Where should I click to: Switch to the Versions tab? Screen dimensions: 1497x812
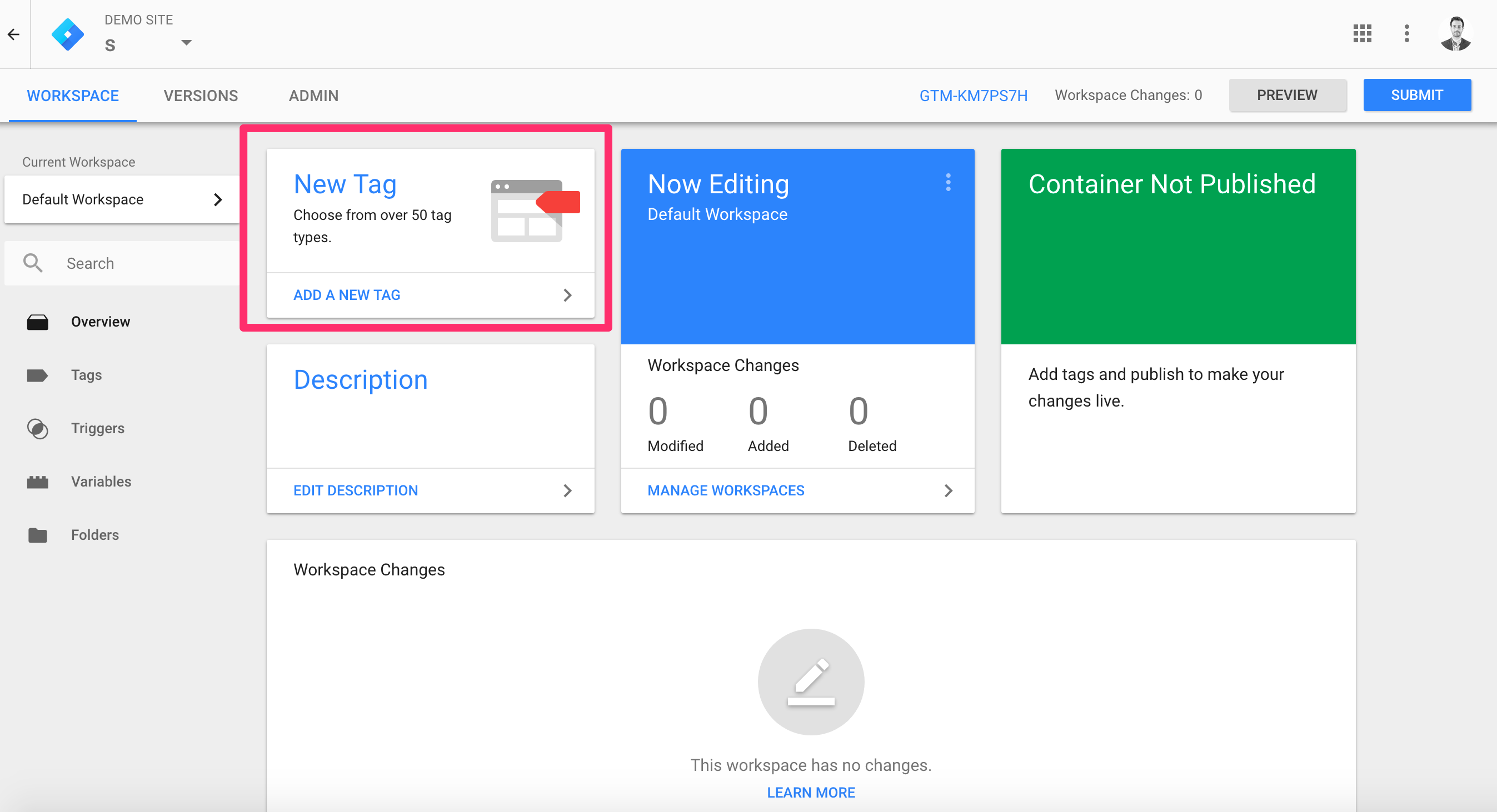(201, 96)
